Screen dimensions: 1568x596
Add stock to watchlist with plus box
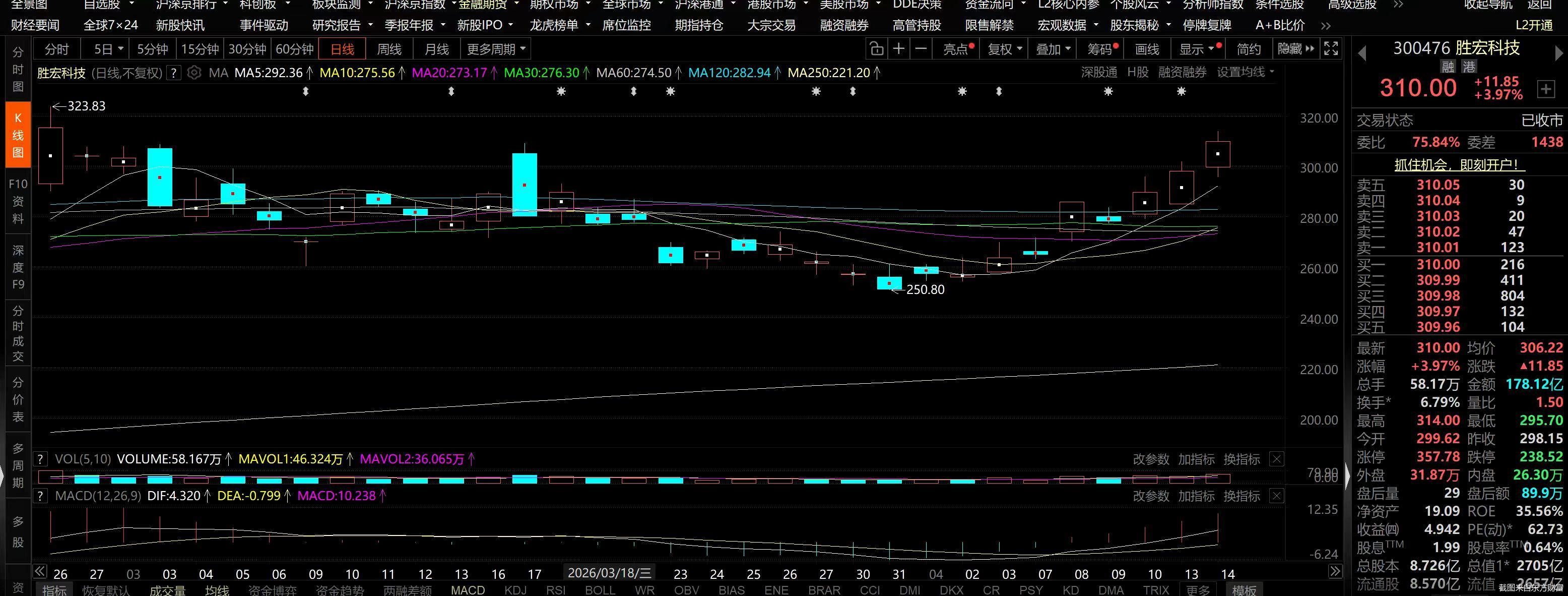click(1546, 89)
